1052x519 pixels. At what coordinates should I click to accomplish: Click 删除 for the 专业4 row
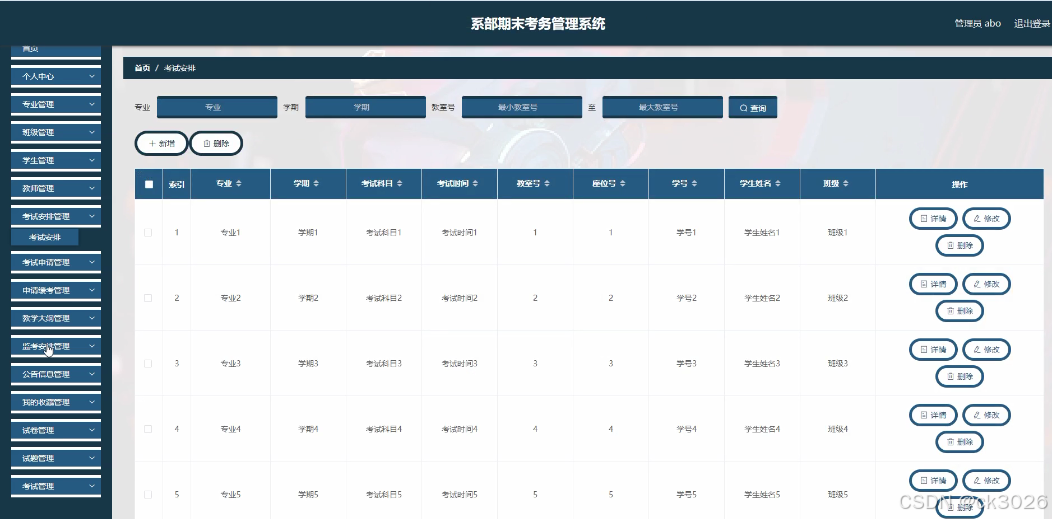coord(959,442)
